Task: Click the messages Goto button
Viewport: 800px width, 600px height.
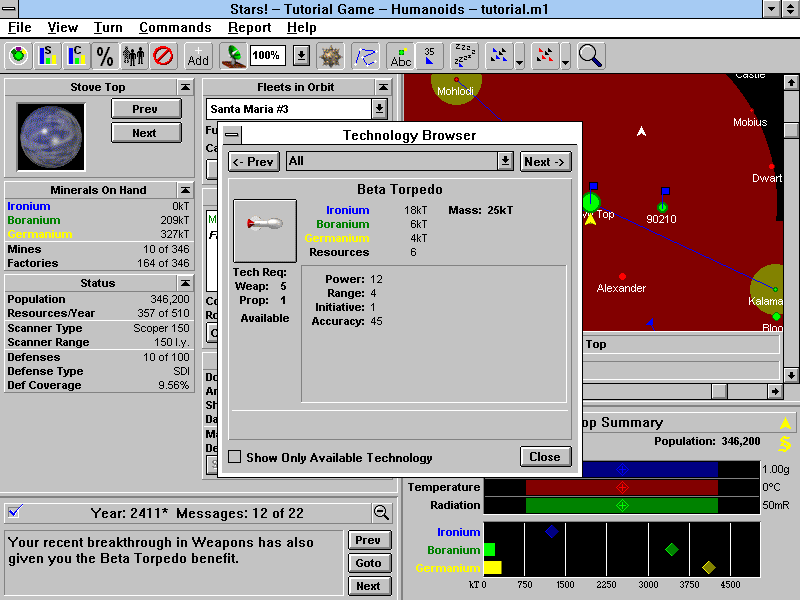Action: (369, 563)
